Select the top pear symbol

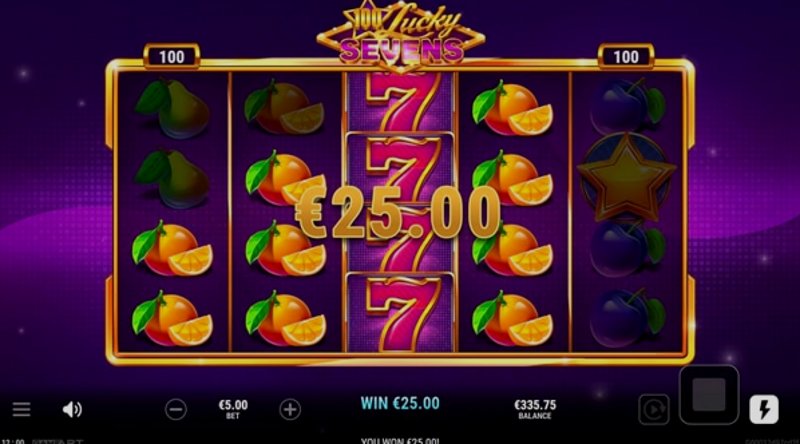click(172, 109)
